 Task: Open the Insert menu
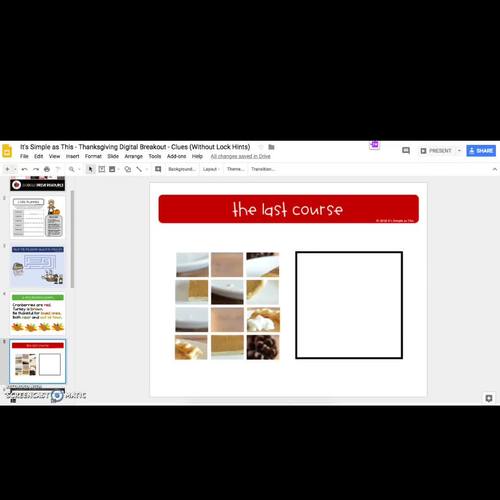point(72,156)
